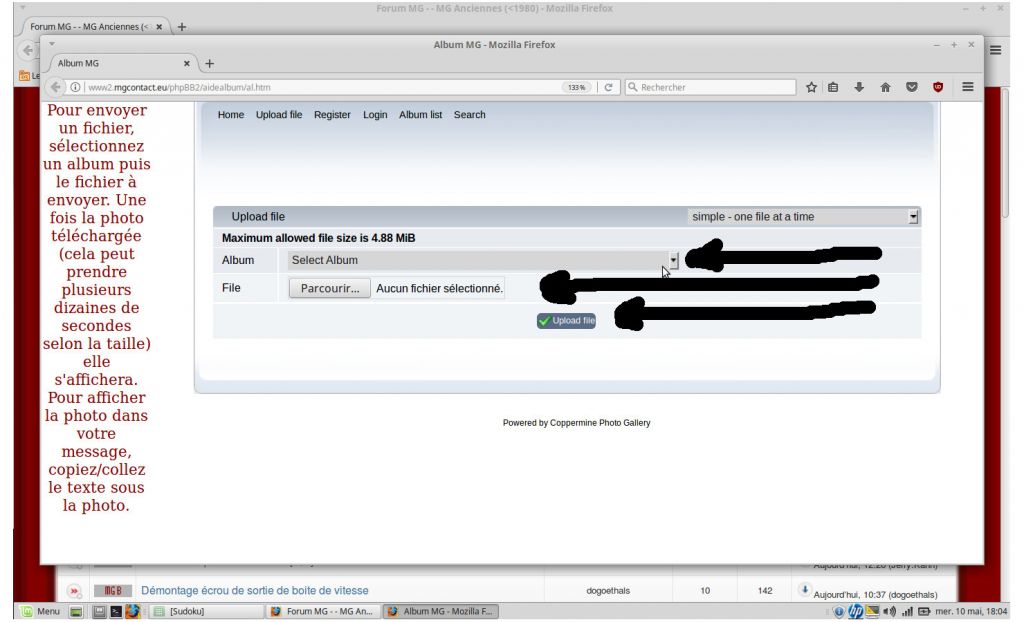Open the downloads arrow icon

click(x=859, y=87)
